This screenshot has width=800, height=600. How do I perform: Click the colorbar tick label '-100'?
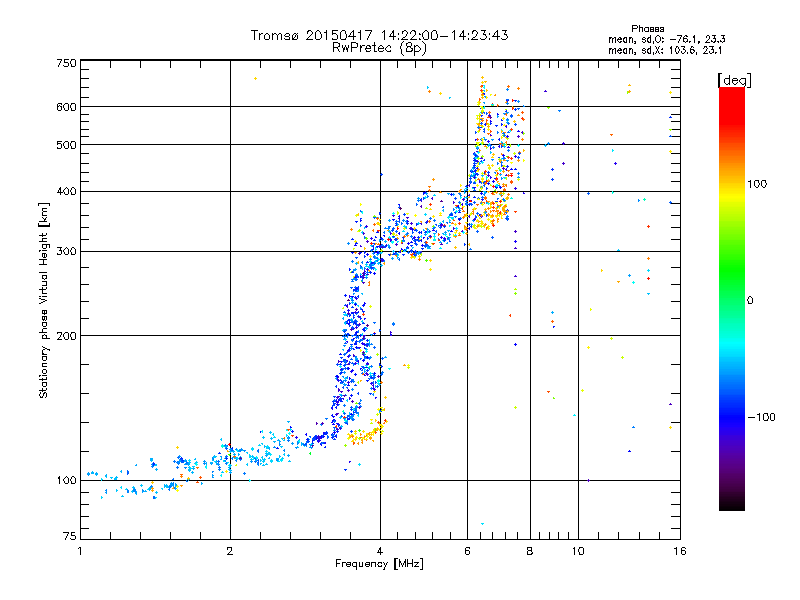click(x=761, y=417)
